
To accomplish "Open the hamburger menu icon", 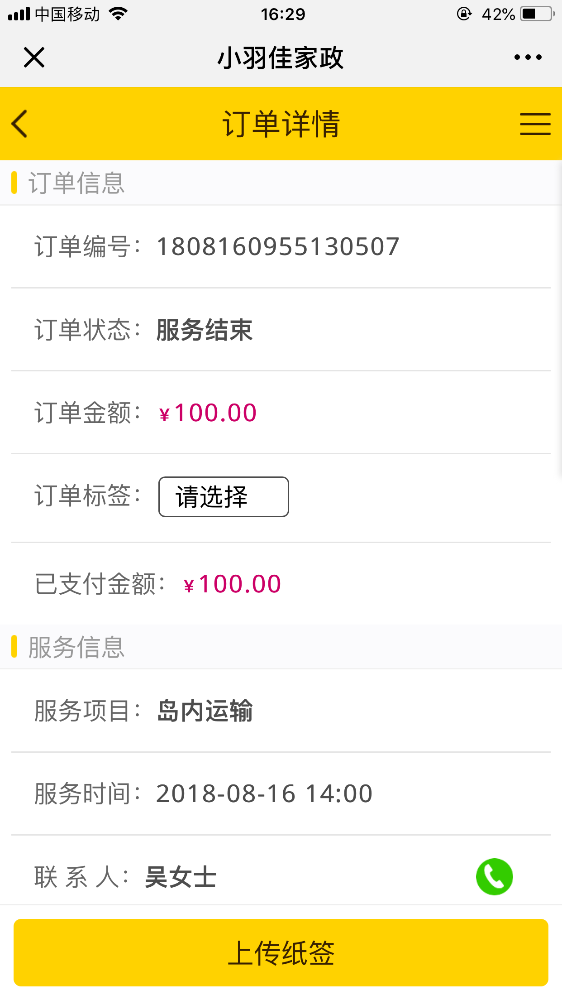I will click(535, 124).
